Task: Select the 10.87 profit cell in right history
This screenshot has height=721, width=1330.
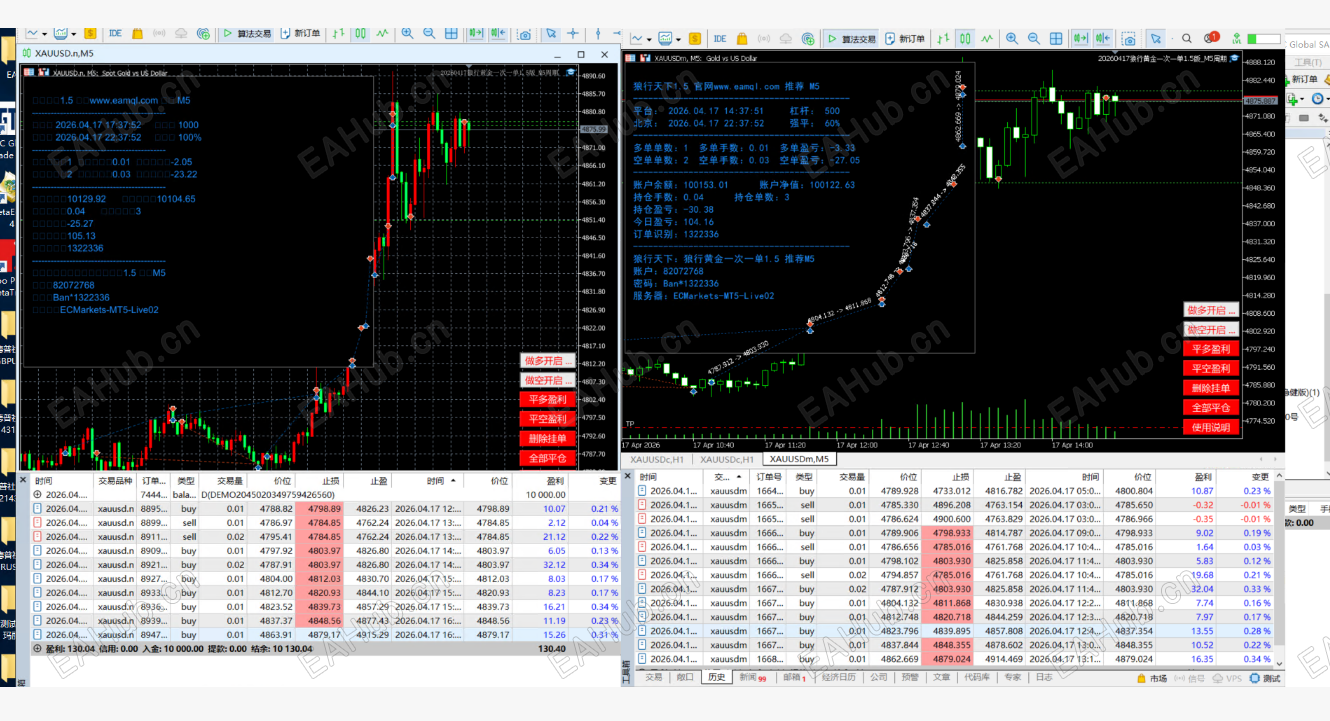Action: [1202, 491]
